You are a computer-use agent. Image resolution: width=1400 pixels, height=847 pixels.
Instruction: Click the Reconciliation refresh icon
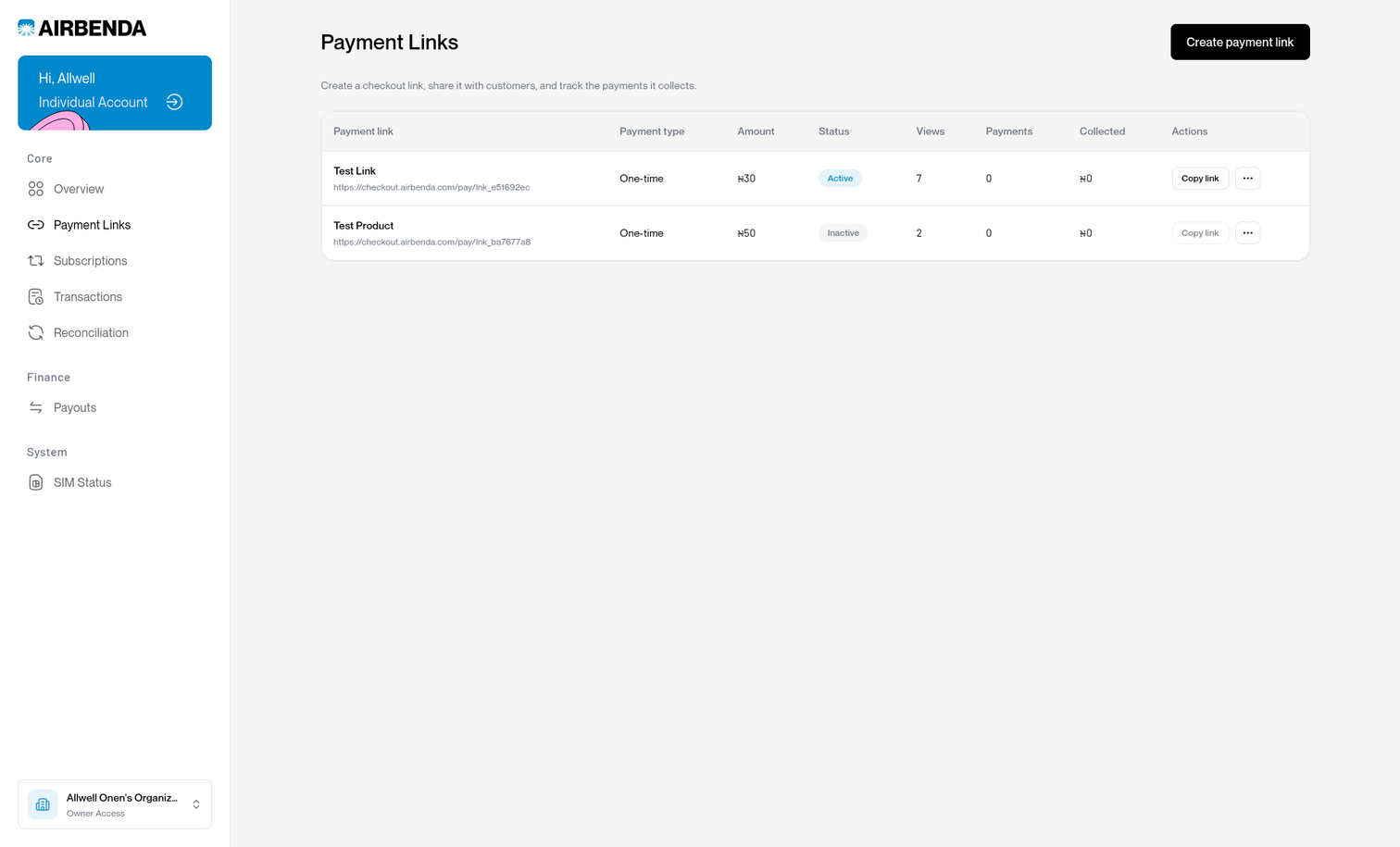point(36,333)
